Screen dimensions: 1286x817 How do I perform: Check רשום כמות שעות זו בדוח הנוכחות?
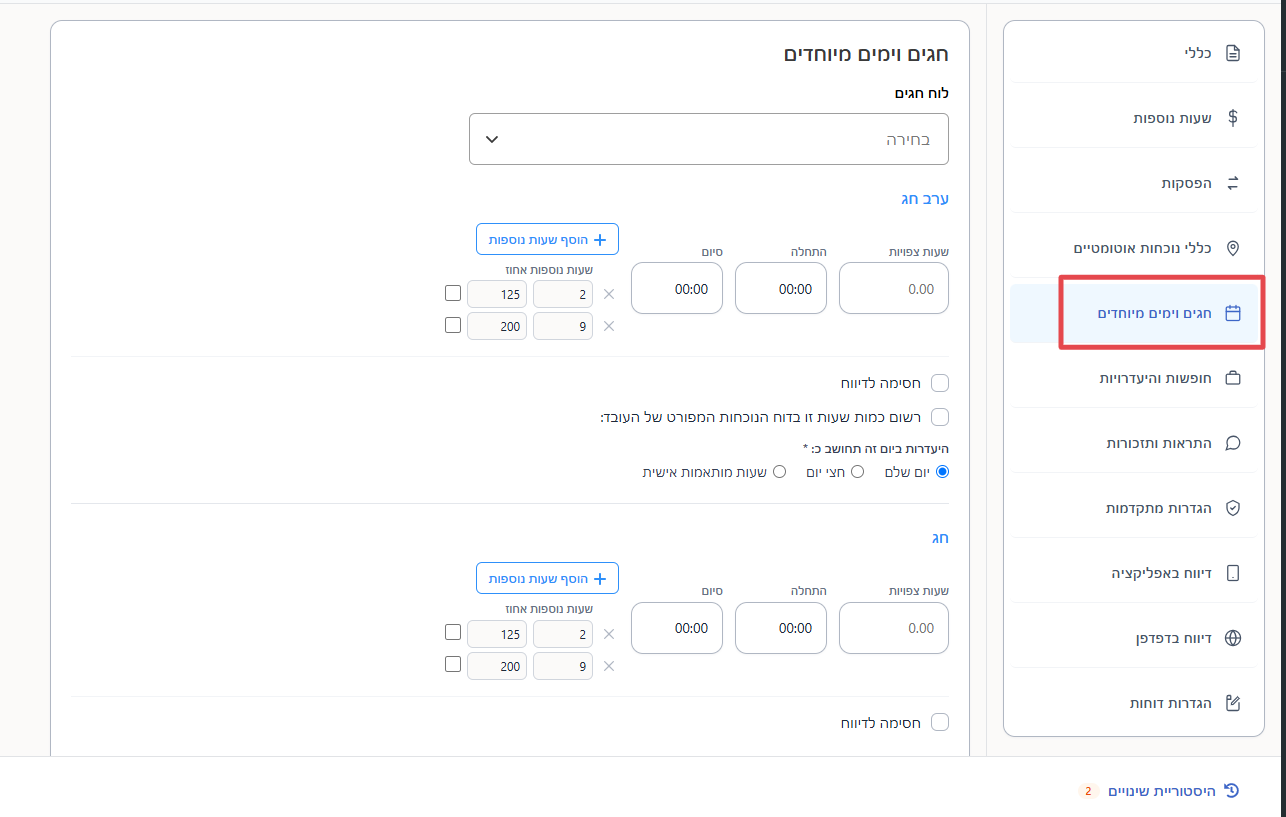click(x=940, y=416)
